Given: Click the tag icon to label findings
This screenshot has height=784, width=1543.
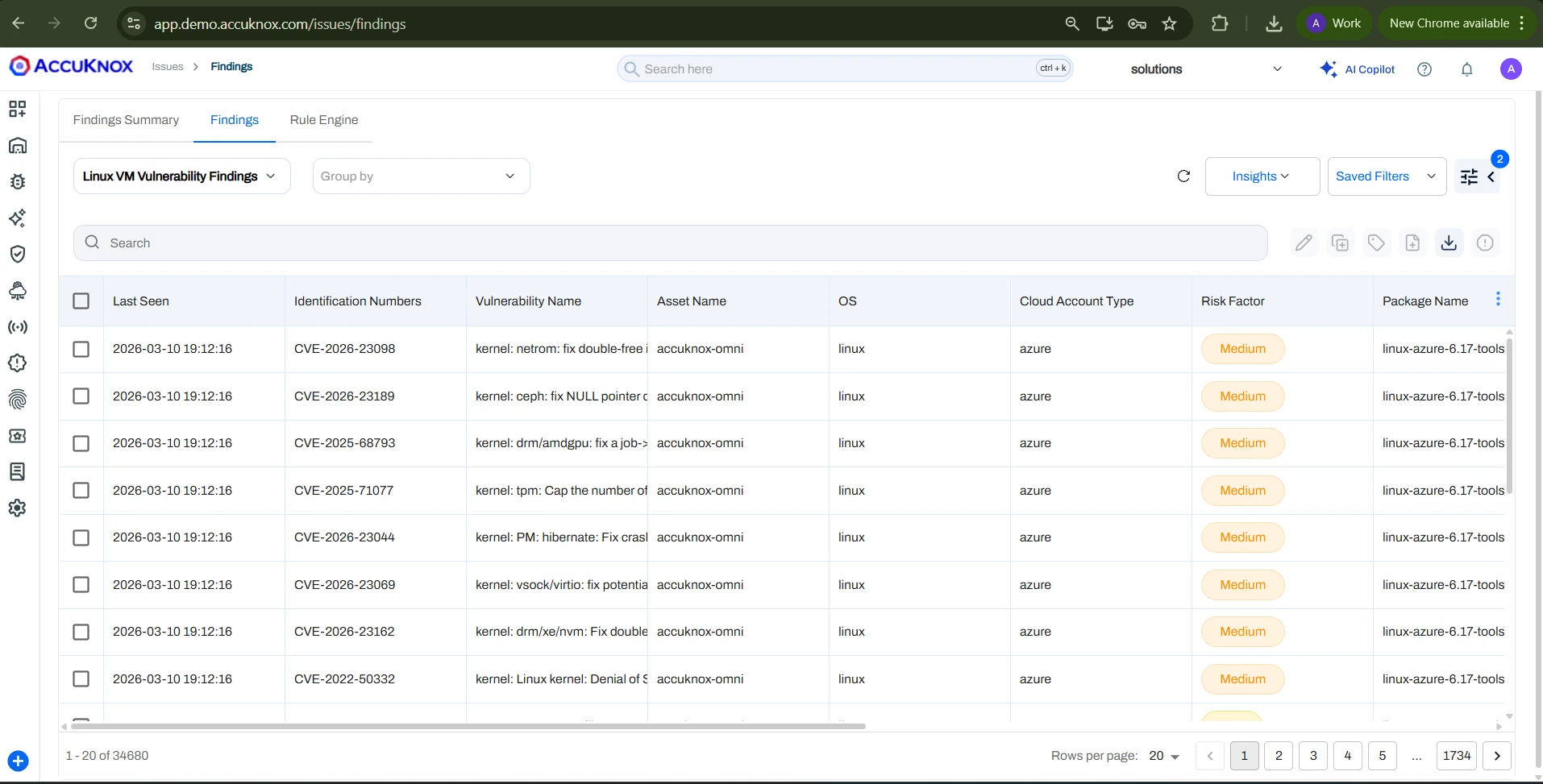Looking at the screenshot, I should 1376,242.
